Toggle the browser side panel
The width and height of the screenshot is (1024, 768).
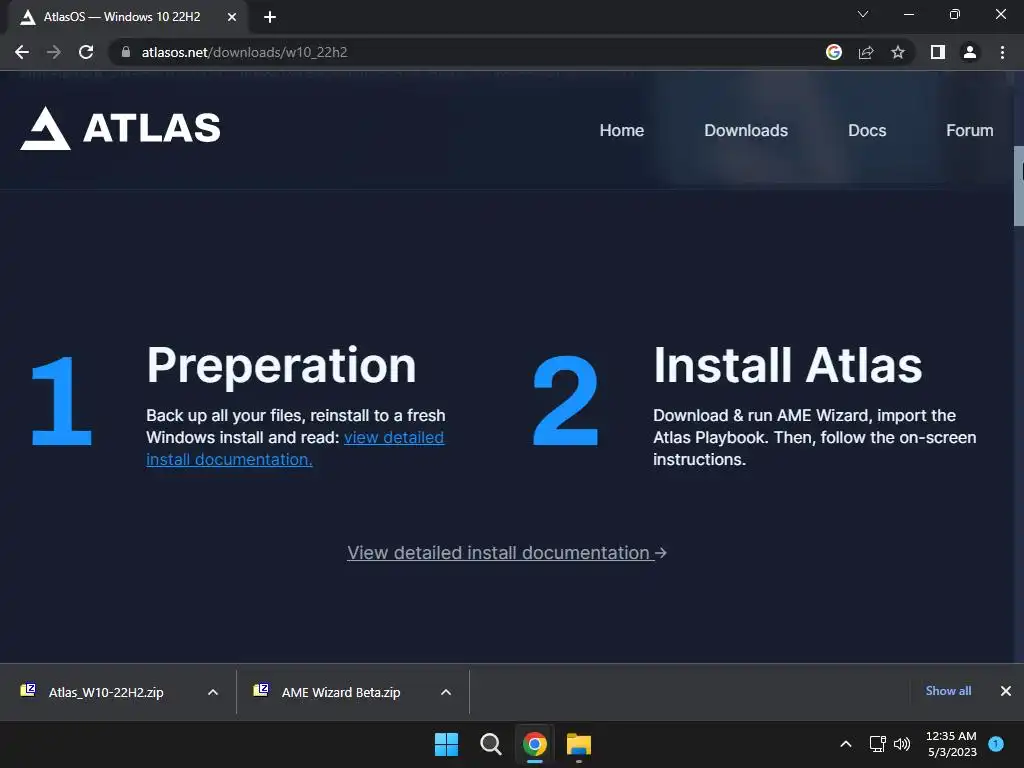tap(938, 52)
